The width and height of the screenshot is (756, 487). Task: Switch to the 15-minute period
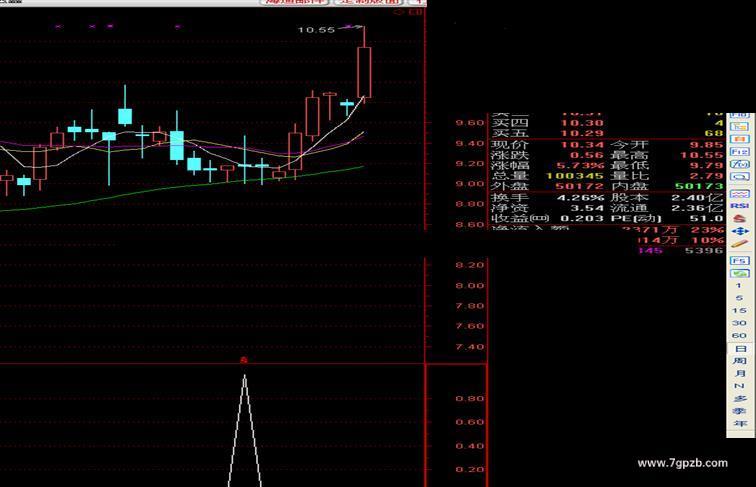coord(739,311)
